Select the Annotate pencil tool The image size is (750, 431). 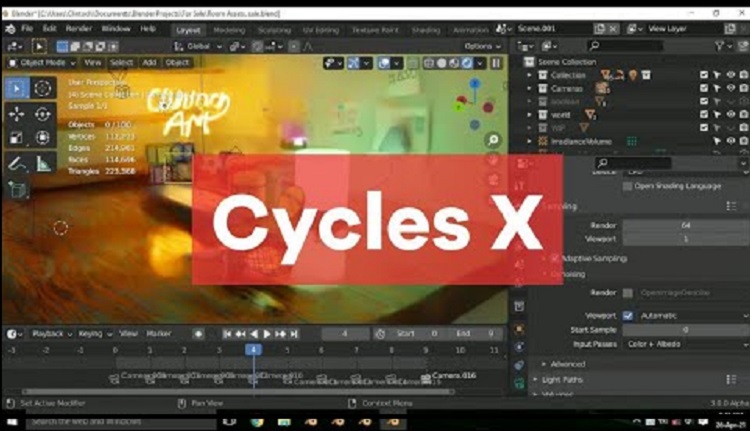[17, 163]
